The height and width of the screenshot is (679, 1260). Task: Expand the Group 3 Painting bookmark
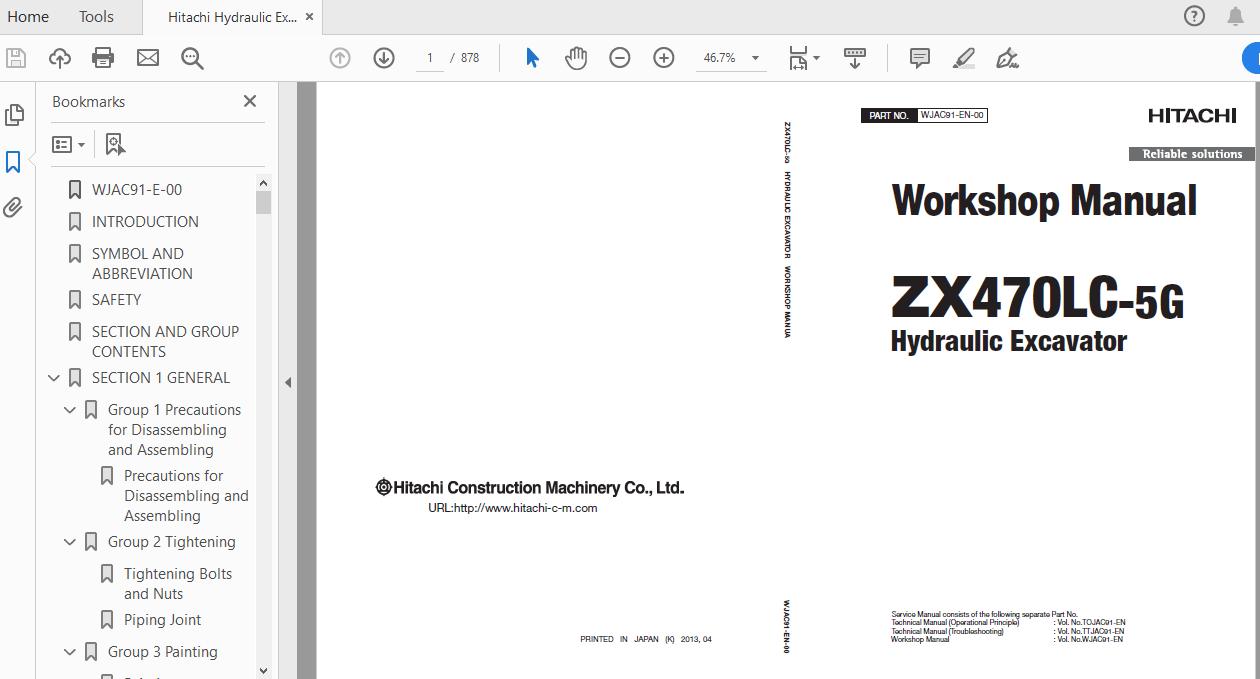[69, 651]
